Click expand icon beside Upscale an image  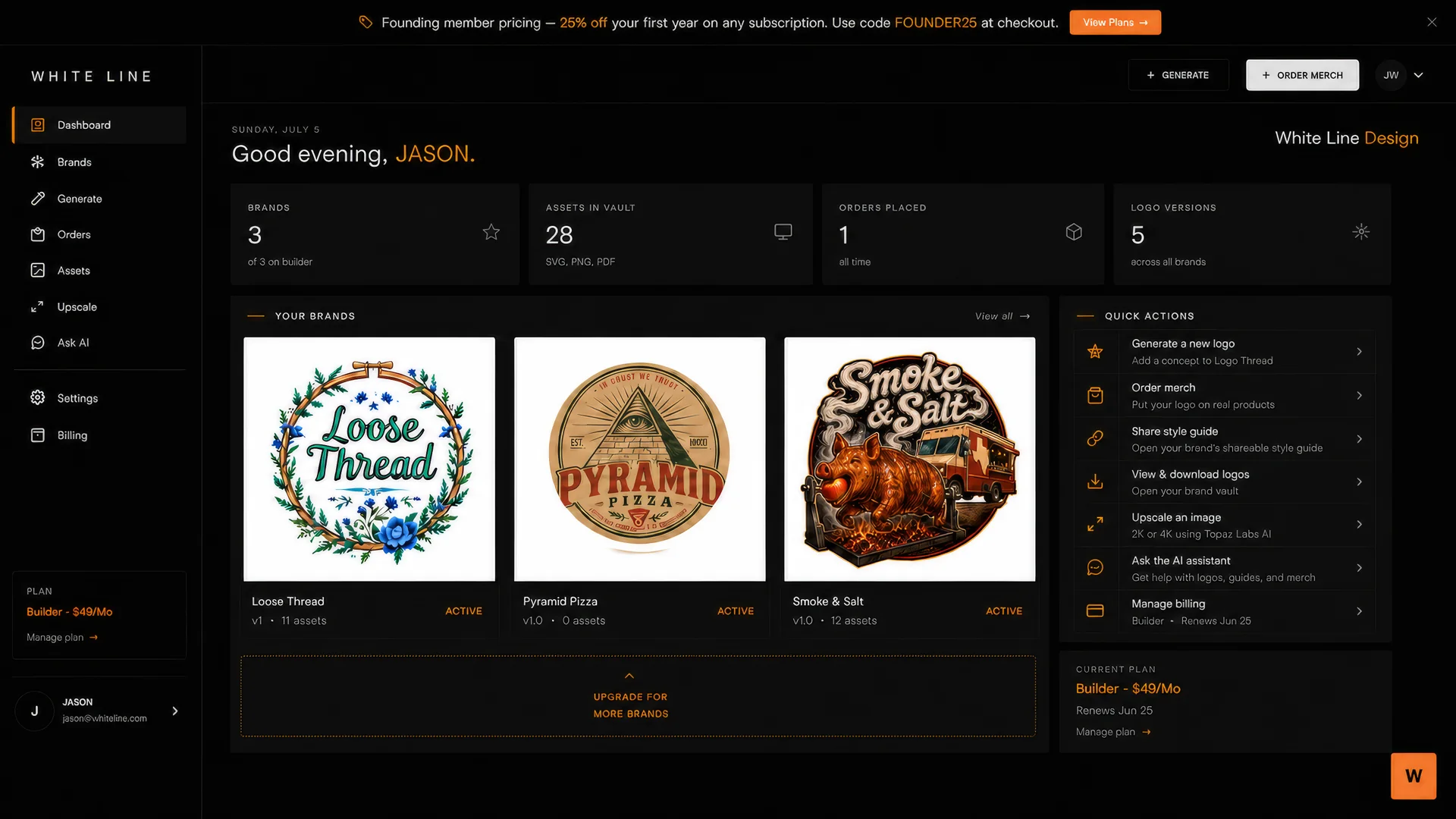1095,524
